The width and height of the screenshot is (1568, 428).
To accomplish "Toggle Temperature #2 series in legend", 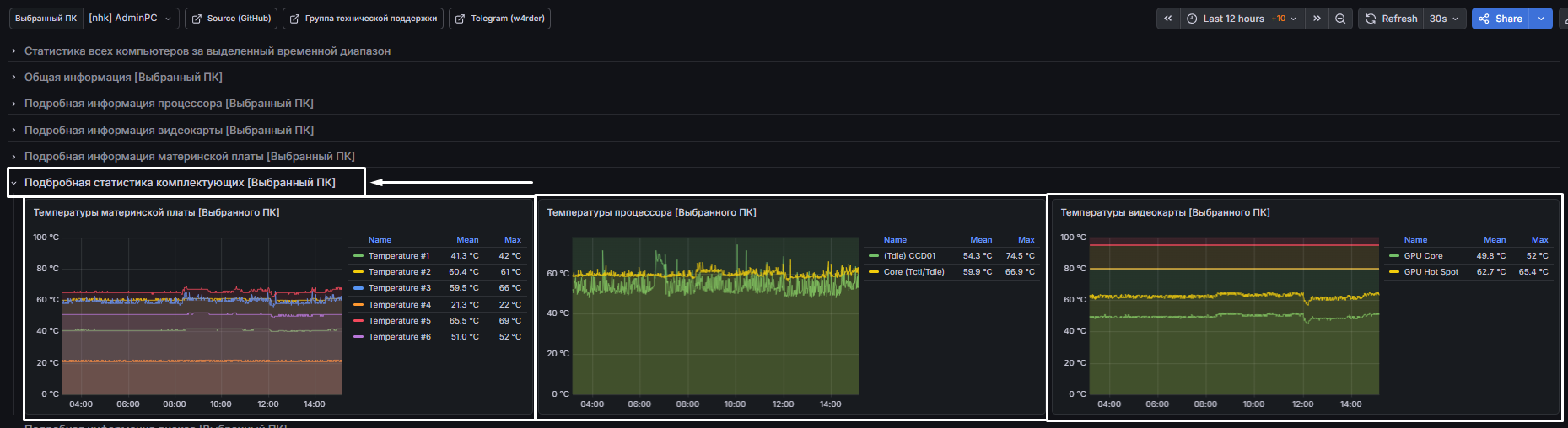I will [x=400, y=272].
